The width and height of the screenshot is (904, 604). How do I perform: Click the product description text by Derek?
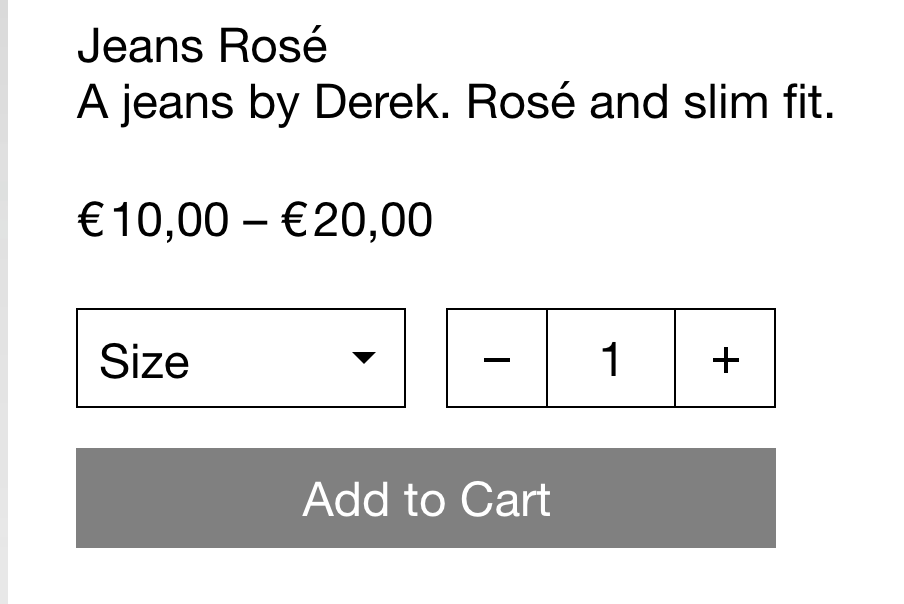click(x=455, y=103)
